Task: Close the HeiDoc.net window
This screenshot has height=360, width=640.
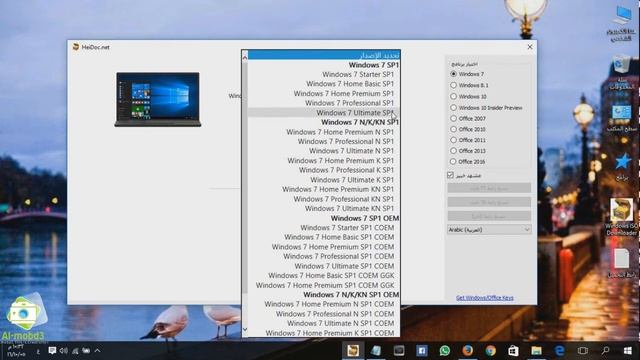Action: [x=530, y=47]
